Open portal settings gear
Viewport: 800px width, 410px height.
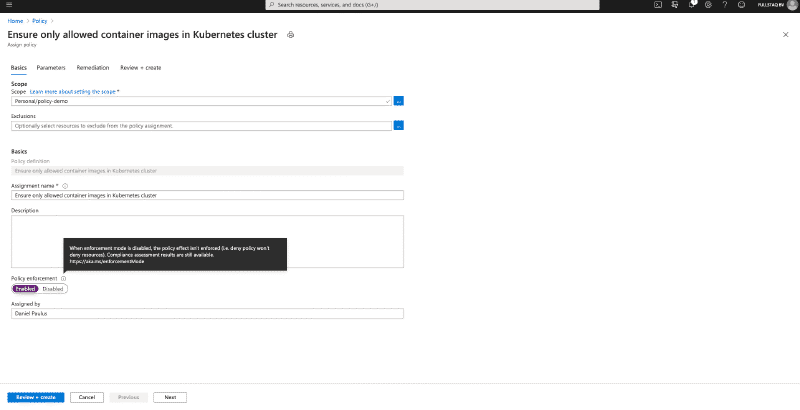[708, 5]
